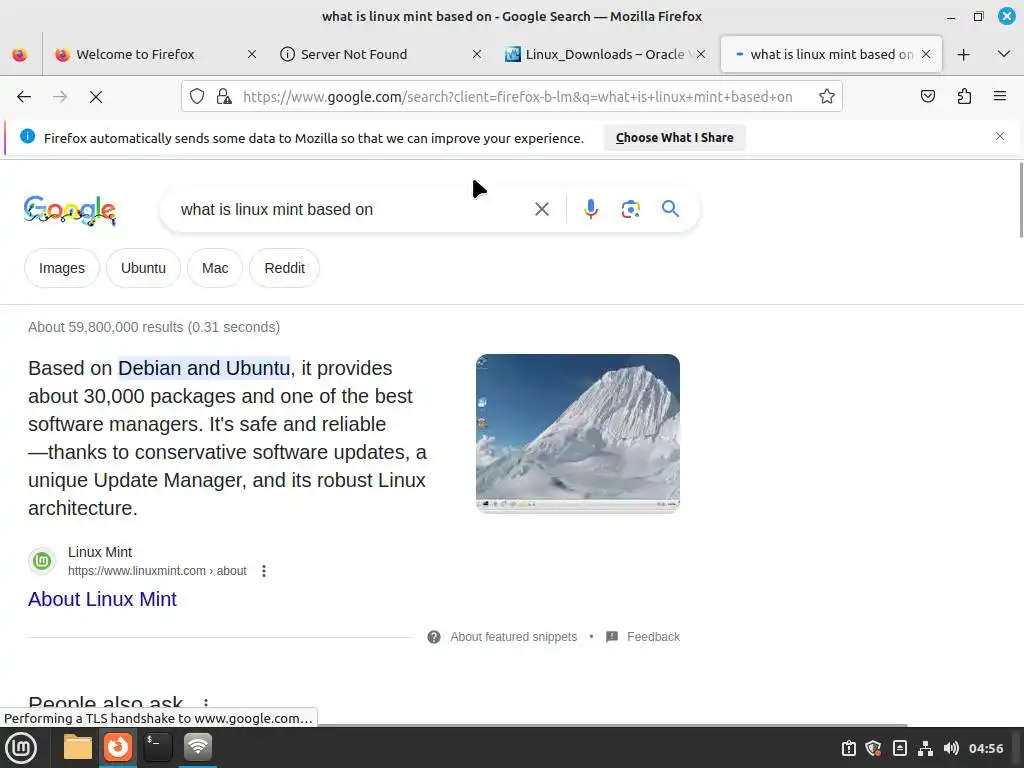The image size is (1024, 768).
Task: Click the Google logo
Action: (x=70, y=210)
